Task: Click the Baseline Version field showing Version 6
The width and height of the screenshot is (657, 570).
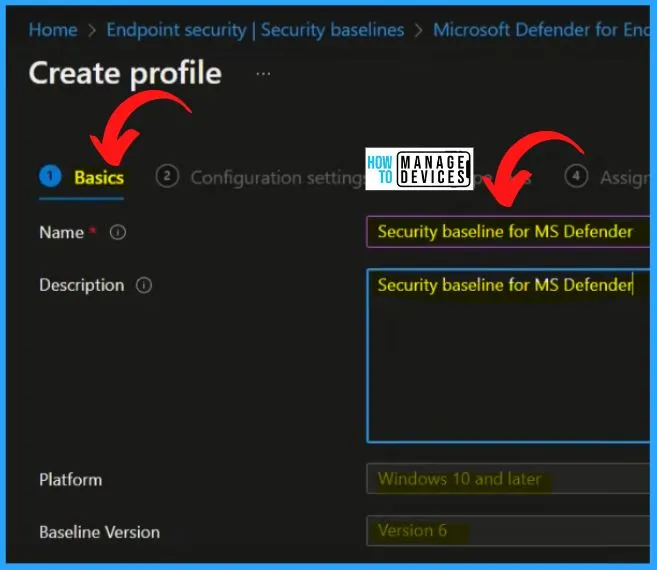Action: pos(508,531)
